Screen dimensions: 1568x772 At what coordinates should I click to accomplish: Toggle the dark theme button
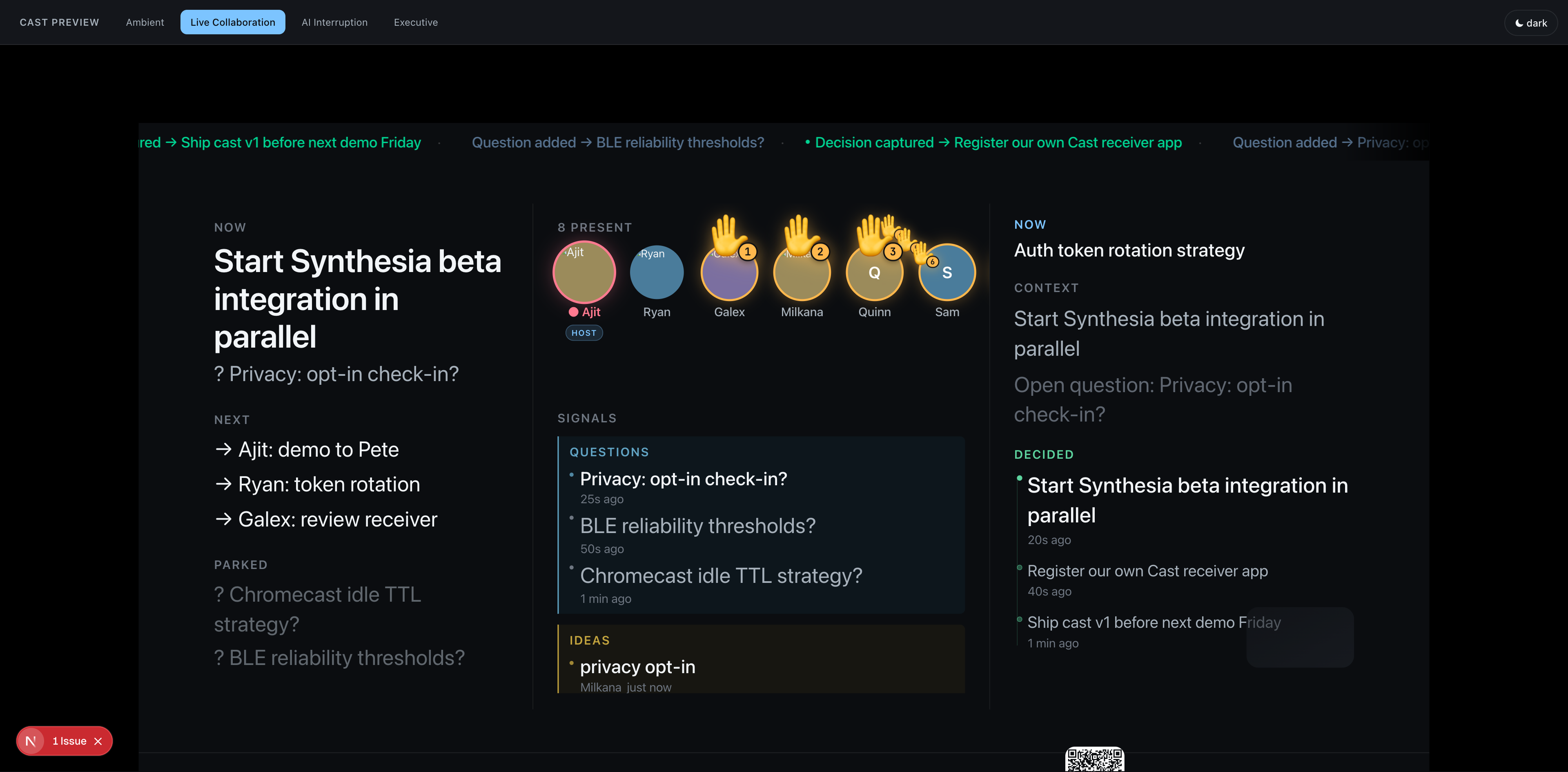click(1531, 23)
